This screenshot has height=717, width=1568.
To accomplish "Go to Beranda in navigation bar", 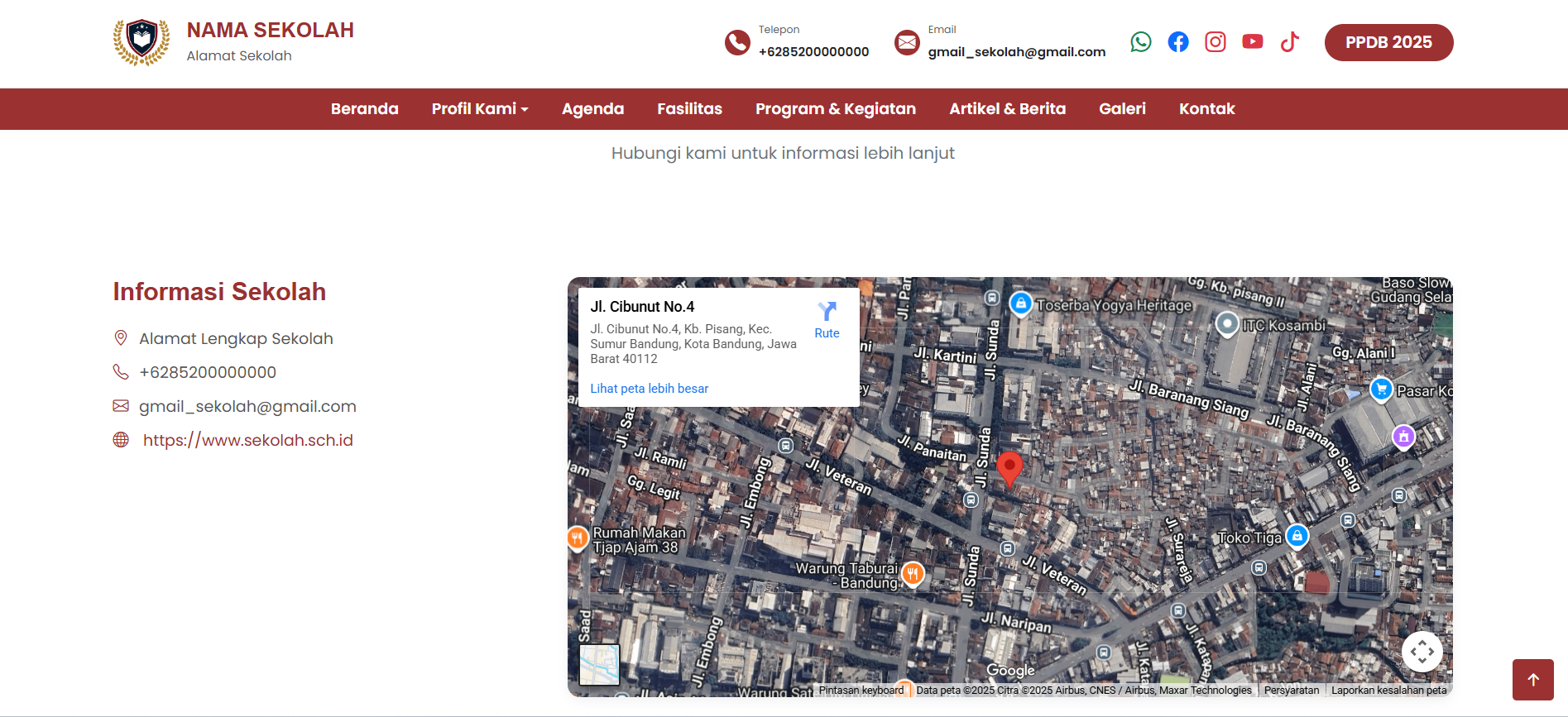I will [364, 109].
